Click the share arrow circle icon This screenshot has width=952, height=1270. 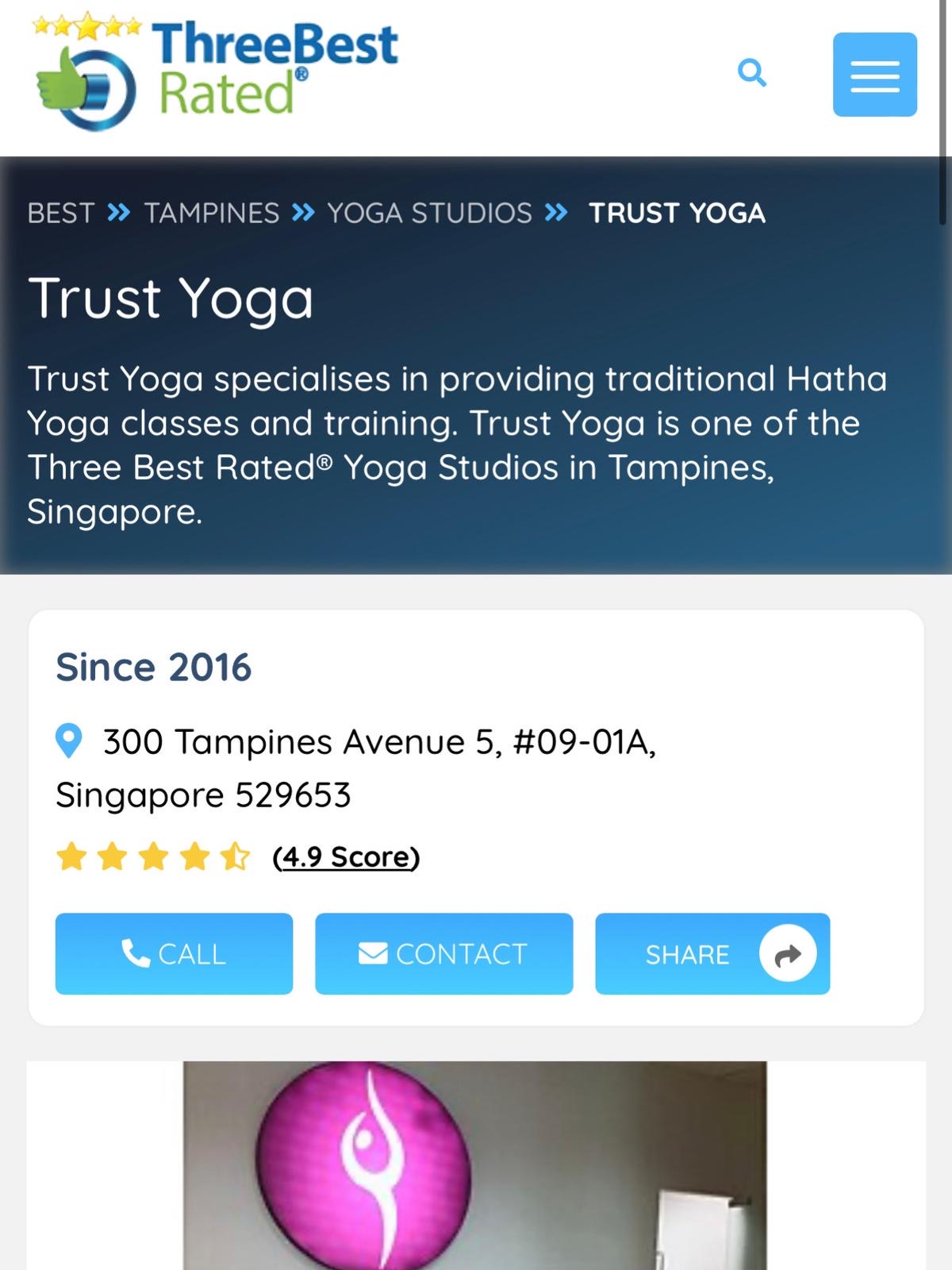[x=788, y=954]
